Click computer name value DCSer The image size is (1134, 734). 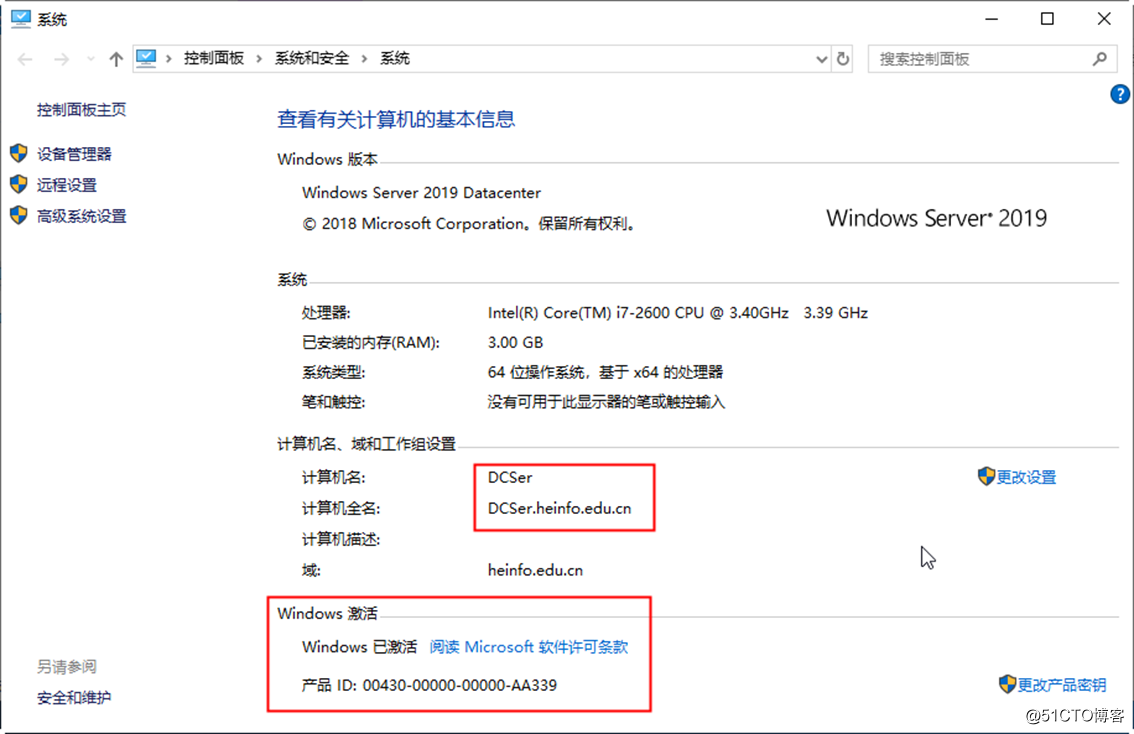(510, 477)
